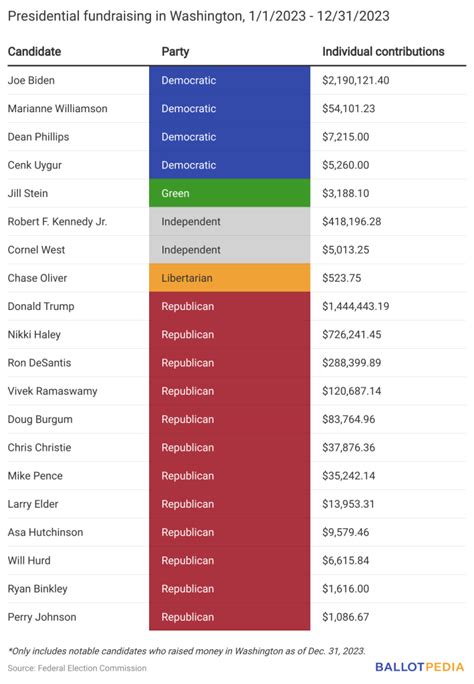The width and height of the screenshot is (474, 684).
Task: Click the Federal Election Commission source text
Action: [77, 668]
